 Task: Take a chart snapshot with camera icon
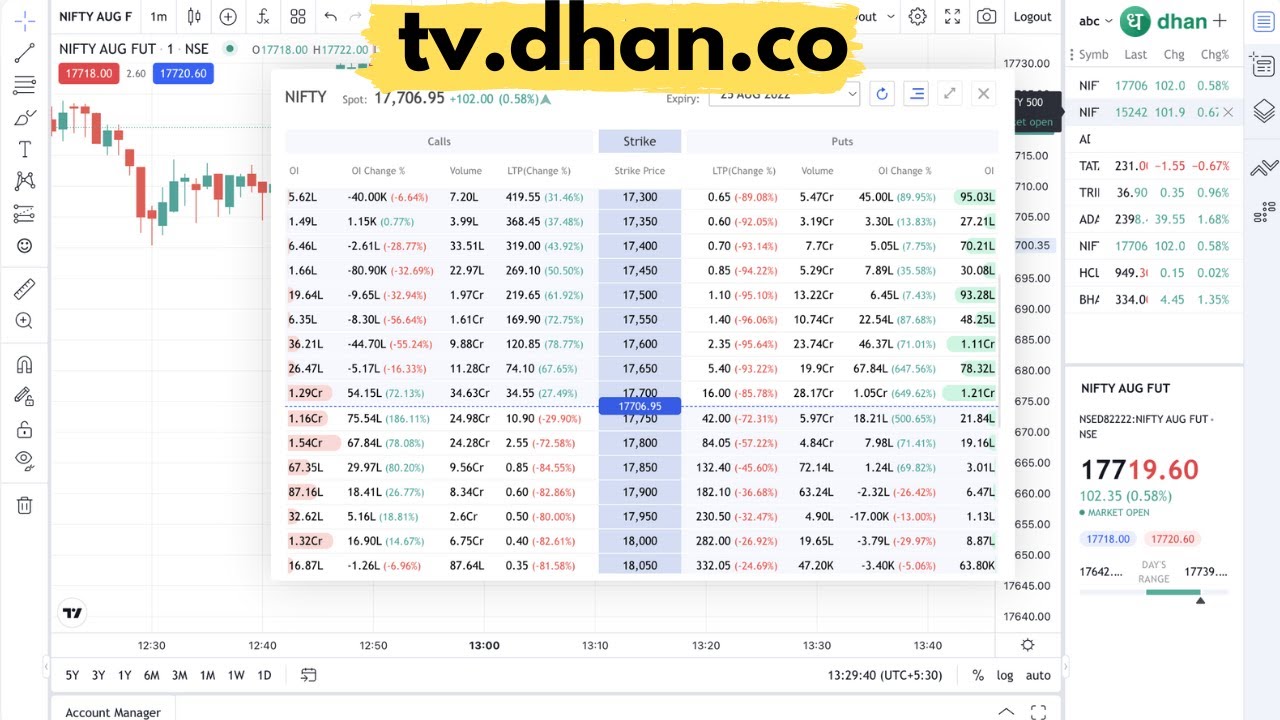pyautogui.click(x=987, y=17)
